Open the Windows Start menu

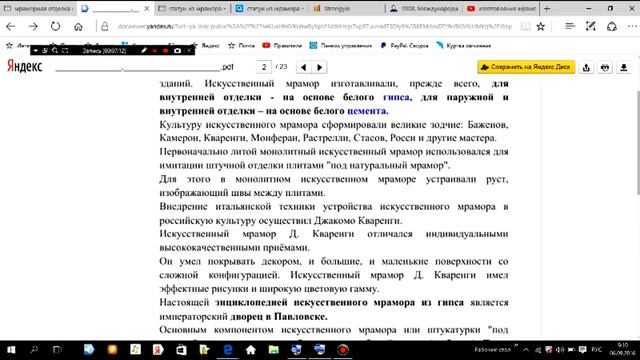[x=11, y=350]
